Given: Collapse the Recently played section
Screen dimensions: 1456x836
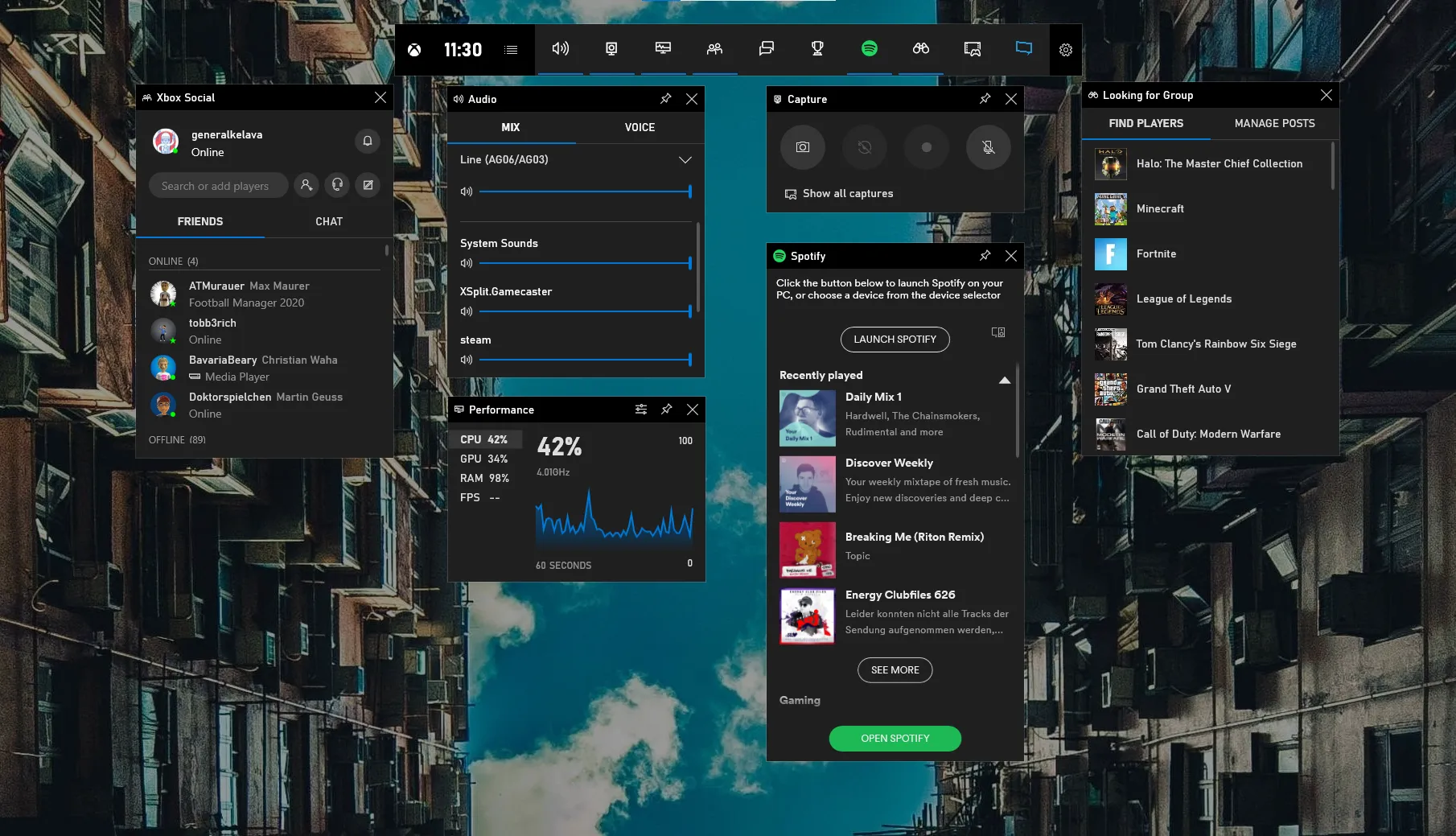Looking at the screenshot, I should point(1005,380).
